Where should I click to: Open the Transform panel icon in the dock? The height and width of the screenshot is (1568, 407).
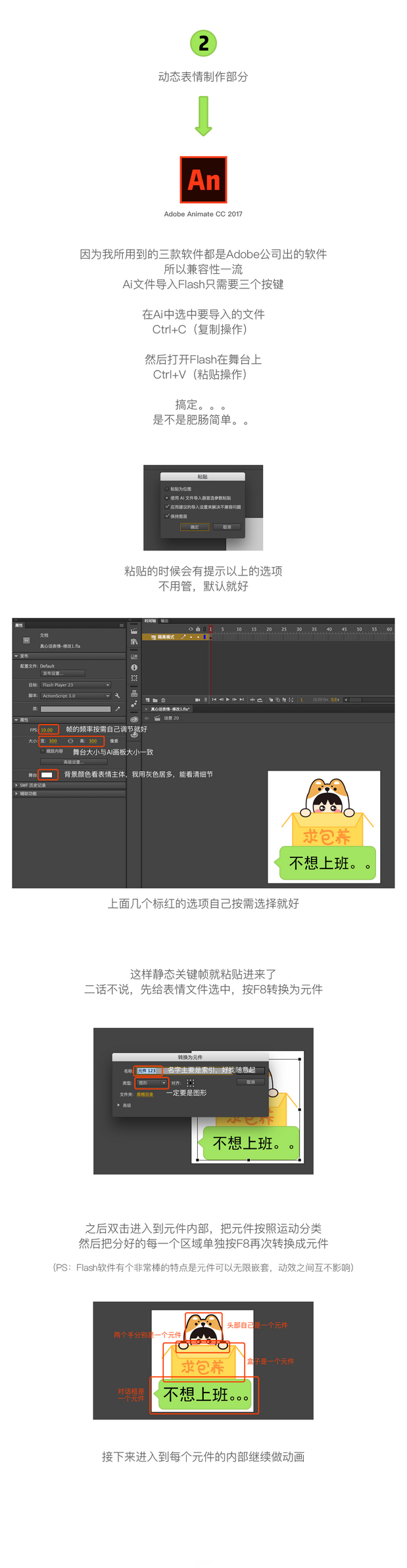pyautogui.click(x=134, y=678)
